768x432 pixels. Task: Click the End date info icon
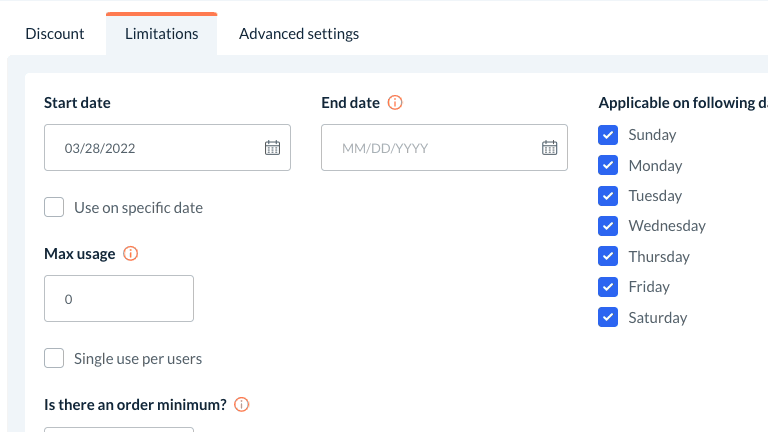click(x=395, y=103)
